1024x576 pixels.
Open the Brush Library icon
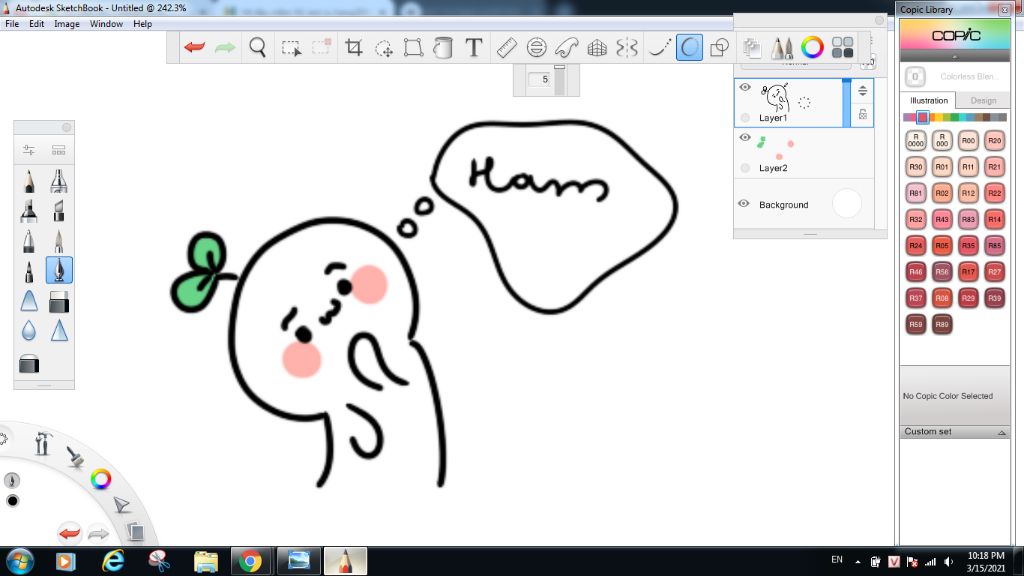click(x=59, y=150)
